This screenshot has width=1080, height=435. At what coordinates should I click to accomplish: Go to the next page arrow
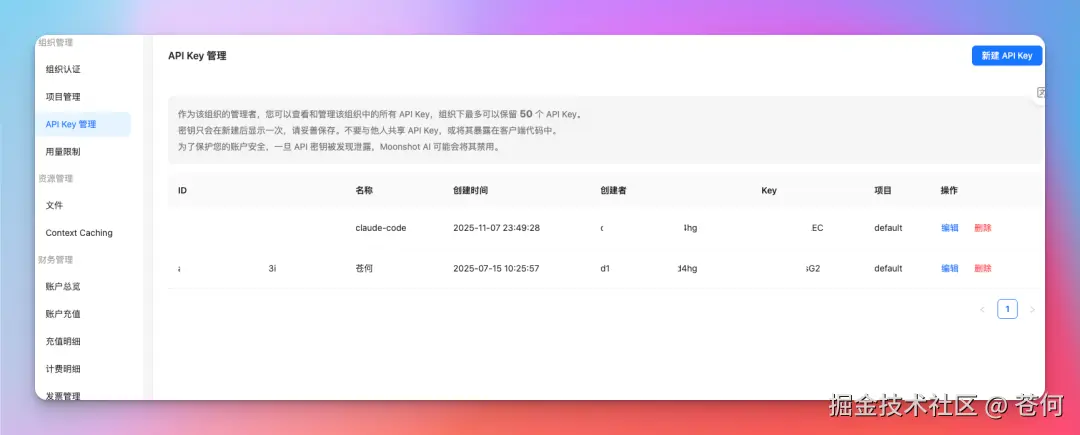pyautogui.click(x=1032, y=310)
